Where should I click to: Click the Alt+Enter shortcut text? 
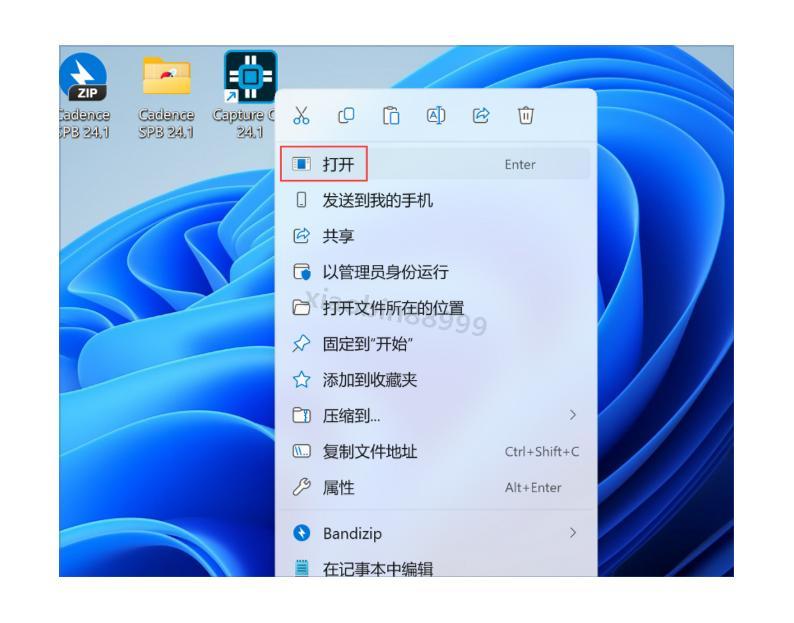[533, 487]
